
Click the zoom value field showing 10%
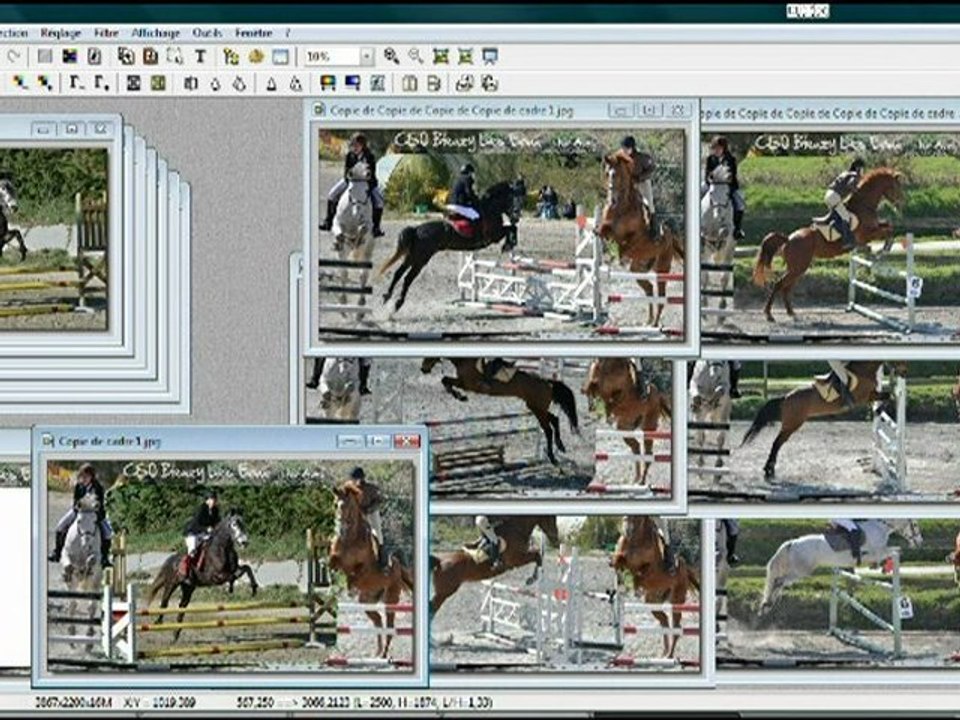click(332, 56)
